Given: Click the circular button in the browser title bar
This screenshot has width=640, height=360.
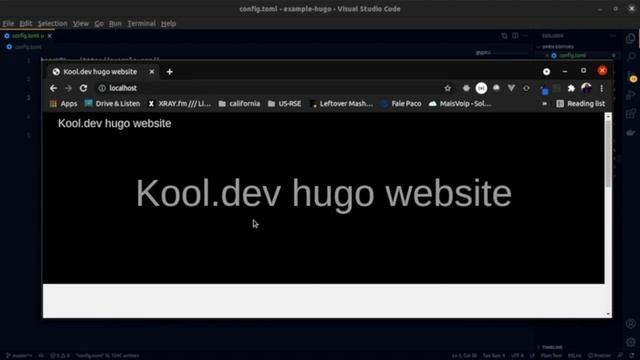Looking at the screenshot, I should click(546, 72).
